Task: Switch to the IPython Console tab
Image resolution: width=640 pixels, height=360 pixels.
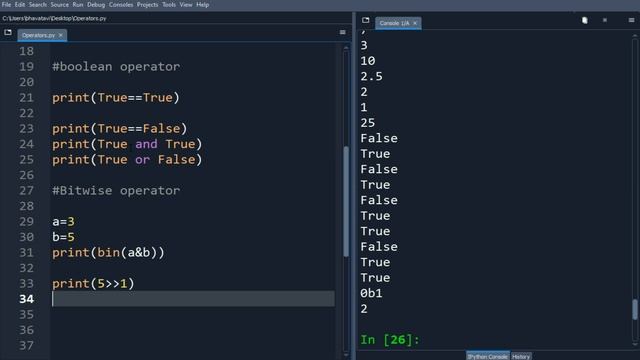Action: pyautogui.click(x=487, y=356)
